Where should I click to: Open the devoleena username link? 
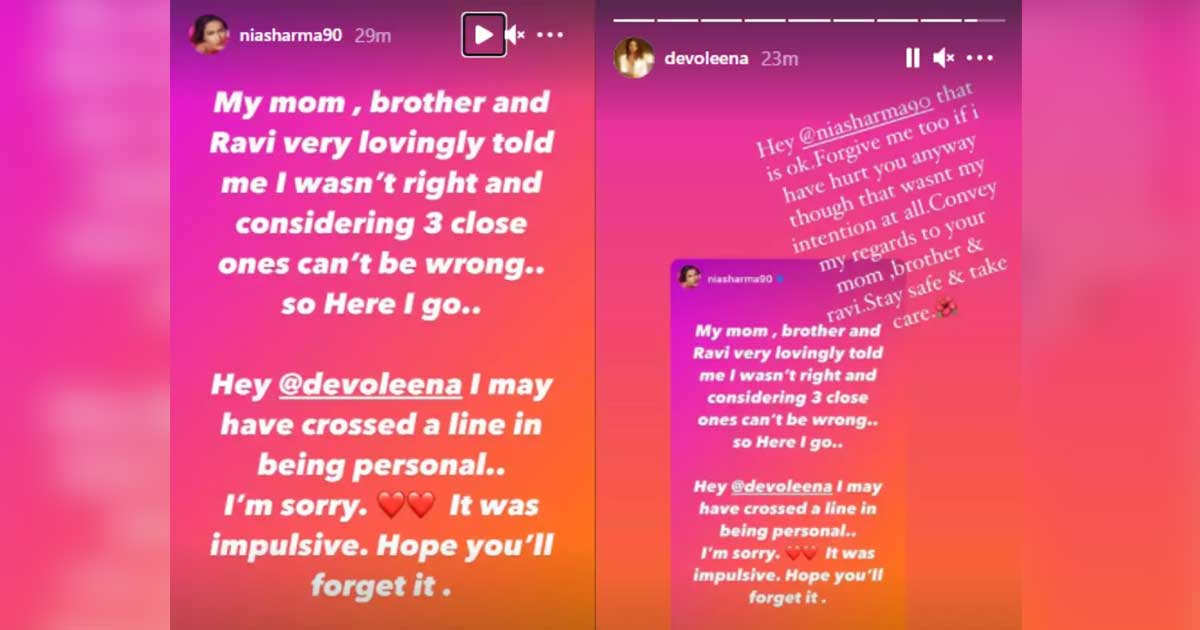(x=705, y=58)
